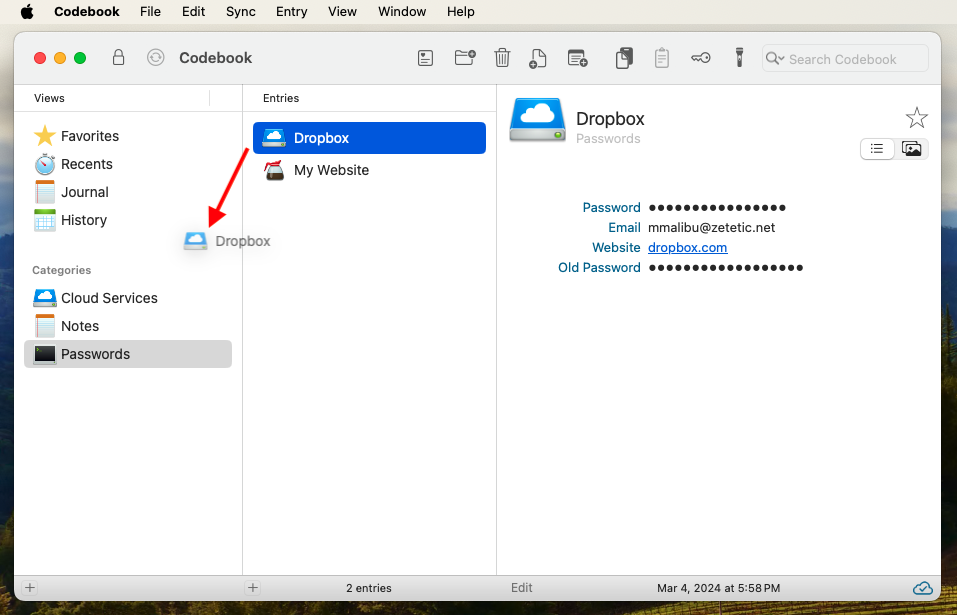This screenshot has width=957, height=615.
Task: Switch to image attachments view
Action: pyautogui.click(x=911, y=149)
